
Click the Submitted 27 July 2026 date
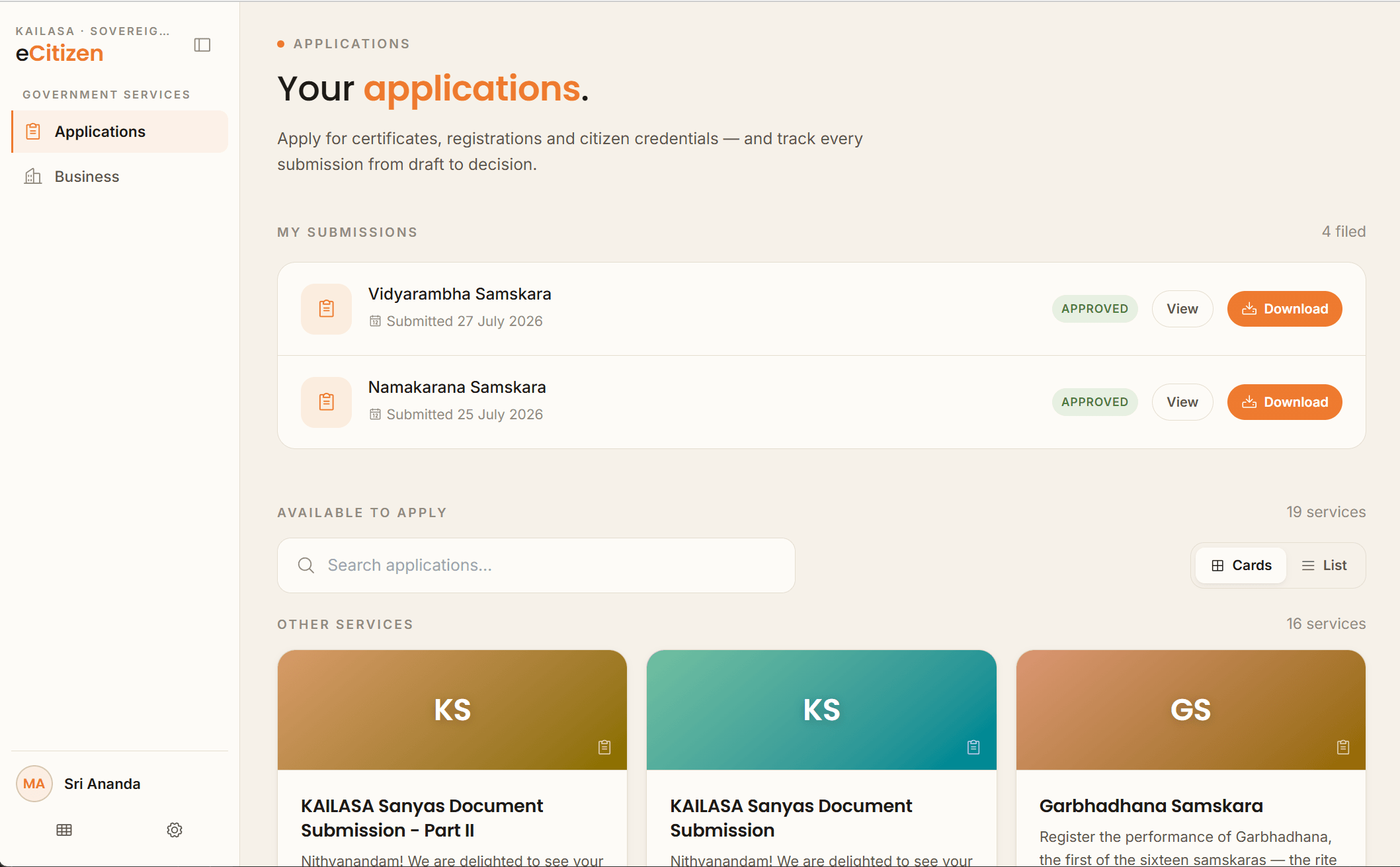pos(465,321)
